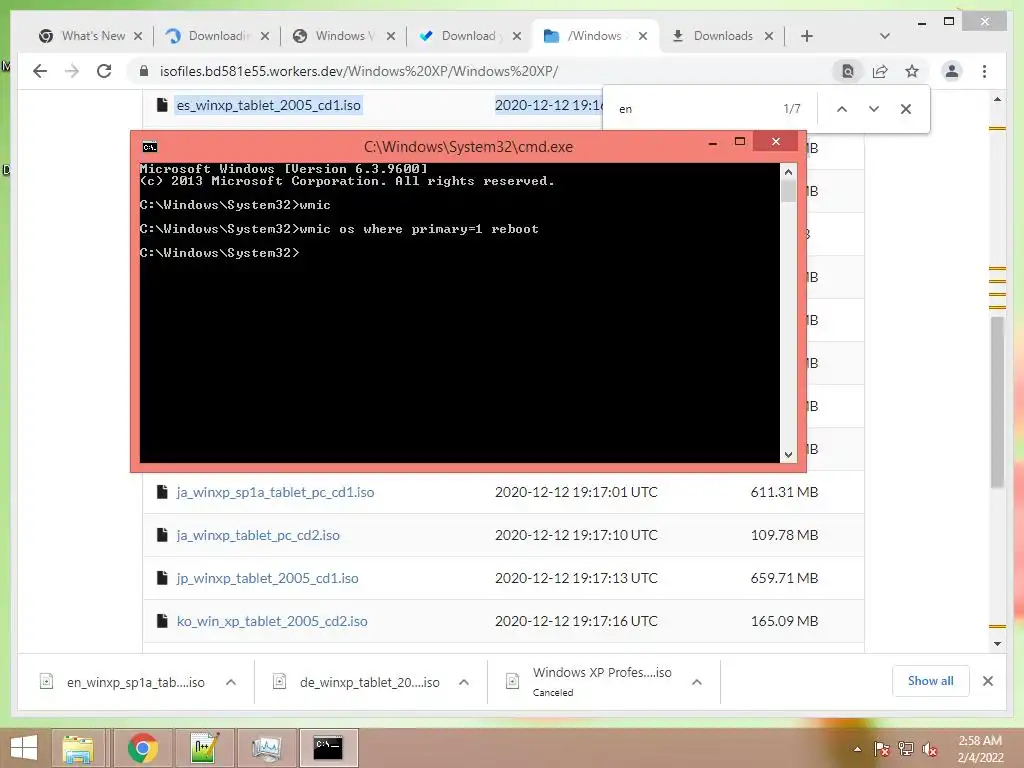
Task: Click Action Center flag tray icon
Action: [x=882, y=749]
